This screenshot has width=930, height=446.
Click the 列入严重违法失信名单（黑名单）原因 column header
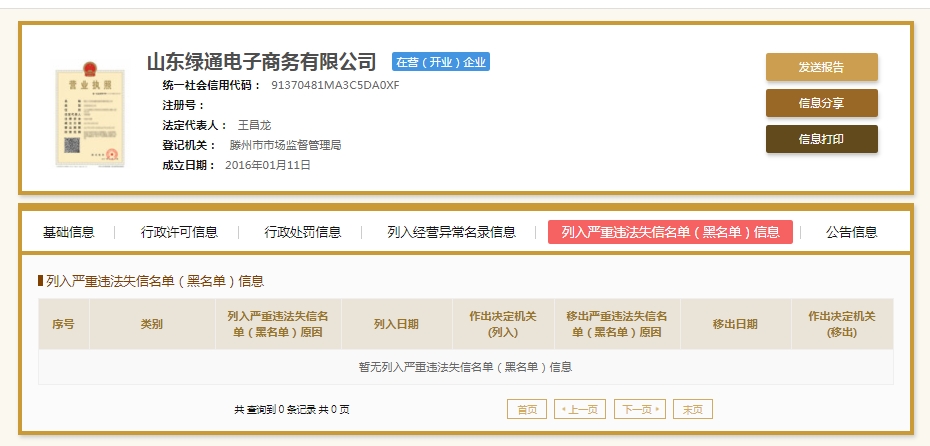point(278,324)
